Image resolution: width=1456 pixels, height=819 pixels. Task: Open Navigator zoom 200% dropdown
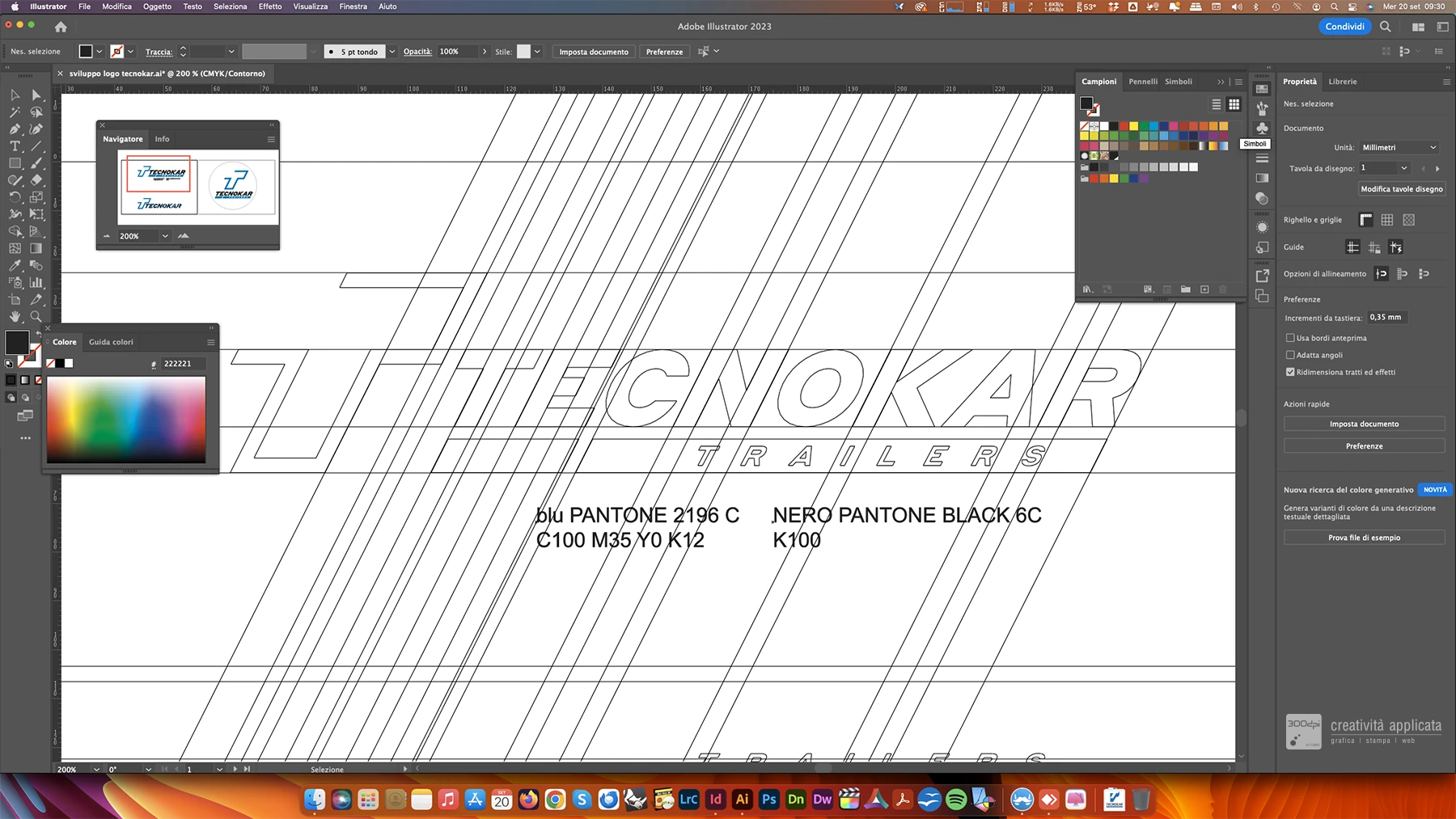tap(165, 236)
